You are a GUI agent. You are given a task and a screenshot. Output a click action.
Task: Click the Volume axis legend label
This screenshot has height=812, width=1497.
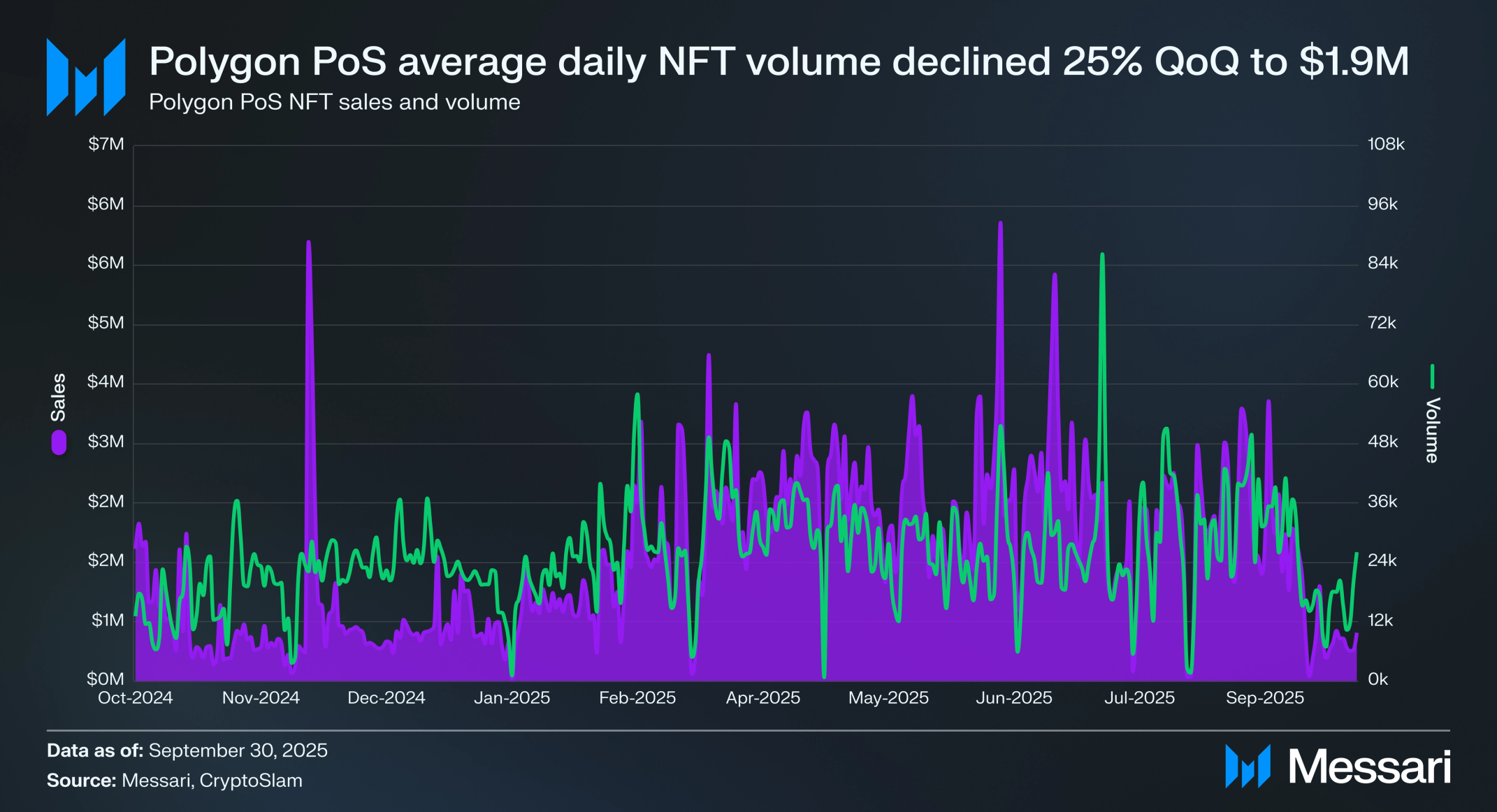pyautogui.click(x=1432, y=430)
